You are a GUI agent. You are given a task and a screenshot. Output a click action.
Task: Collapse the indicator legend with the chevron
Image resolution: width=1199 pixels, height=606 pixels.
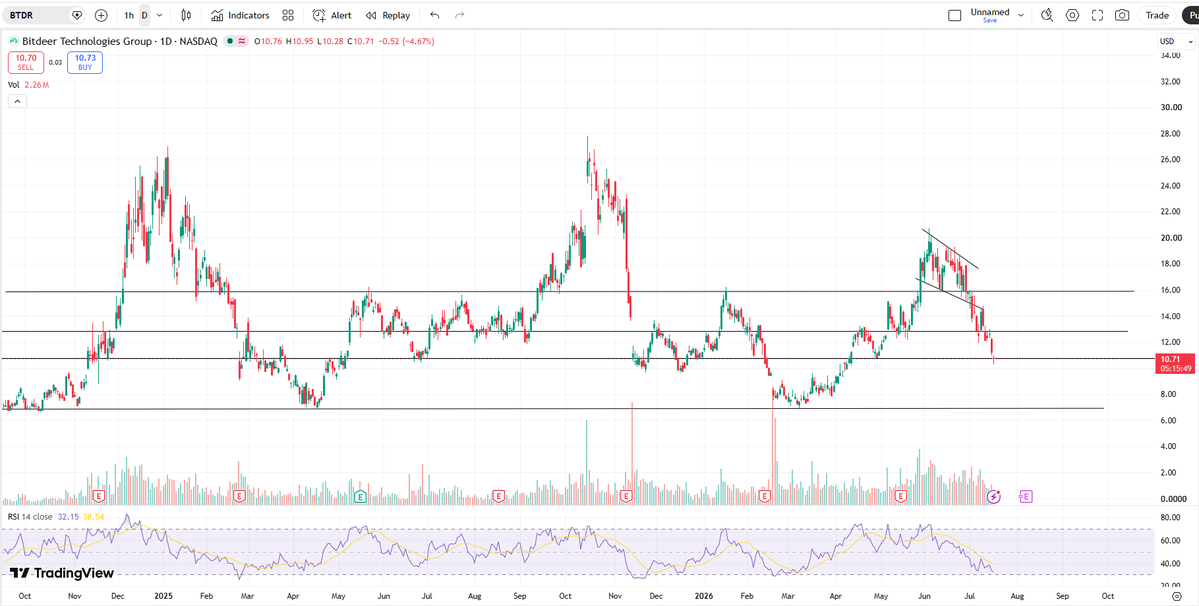tap(18, 101)
